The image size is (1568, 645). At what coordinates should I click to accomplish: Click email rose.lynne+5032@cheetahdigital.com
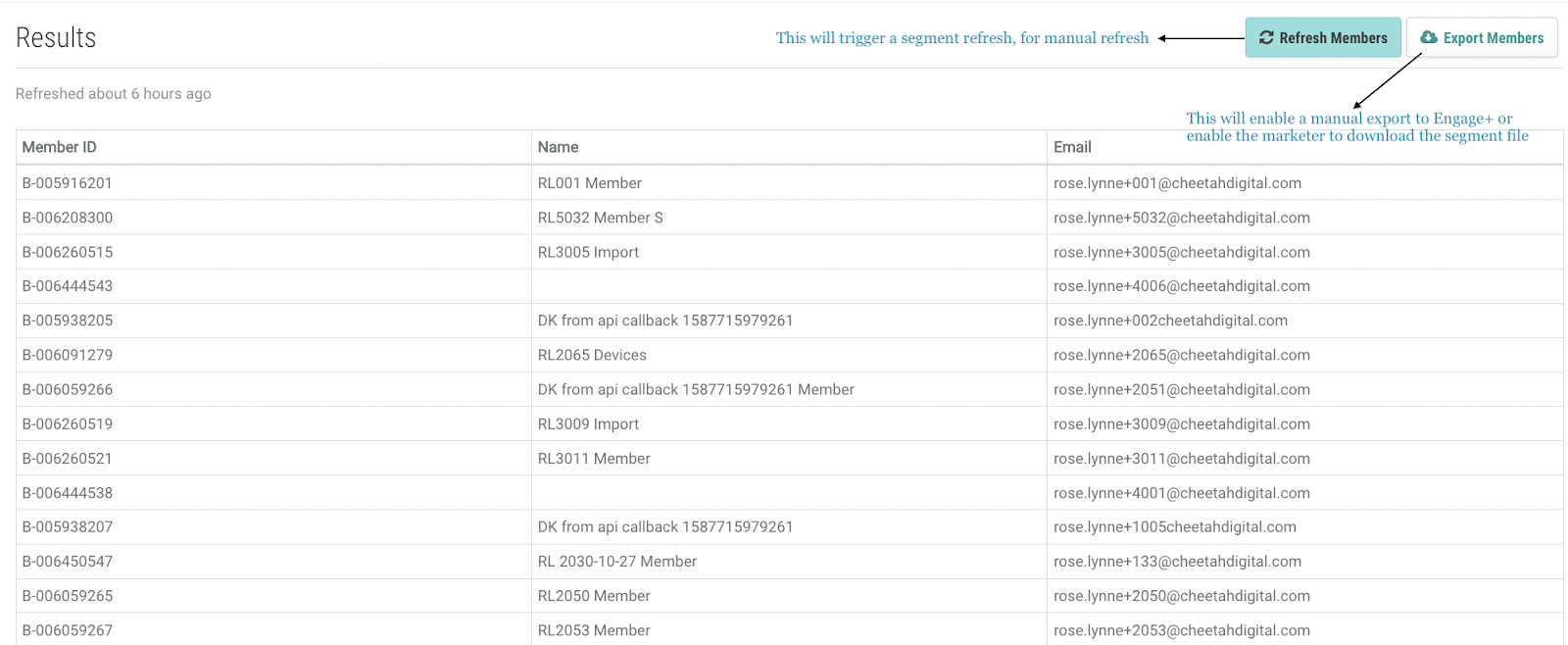coord(1181,218)
